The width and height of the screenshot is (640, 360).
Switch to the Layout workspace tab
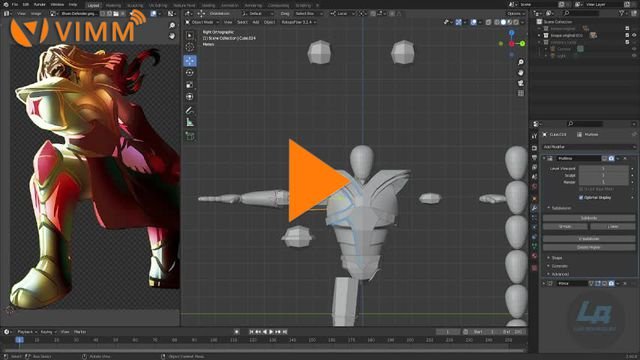93,5
